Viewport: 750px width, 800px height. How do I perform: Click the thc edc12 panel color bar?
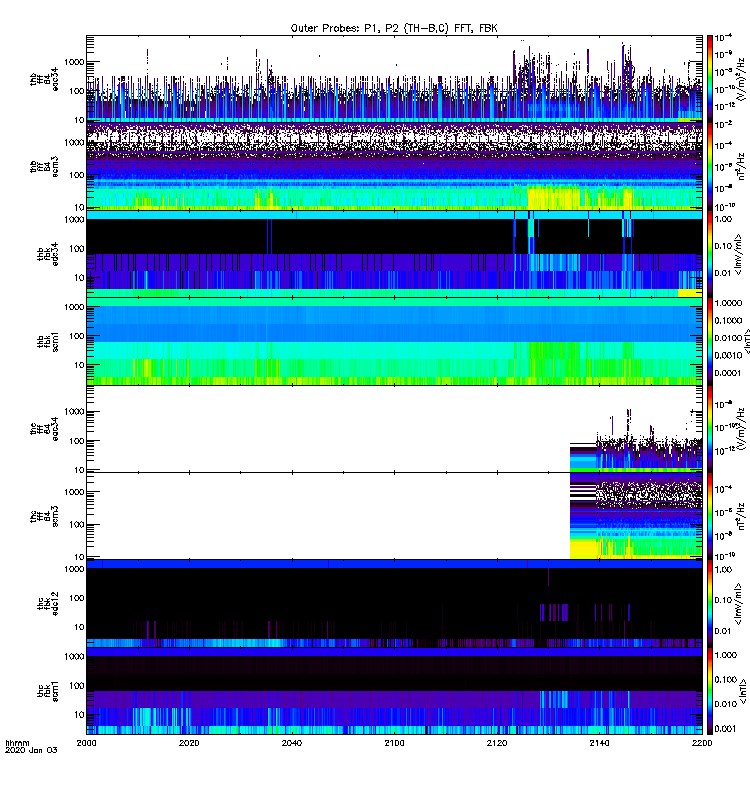click(709, 604)
